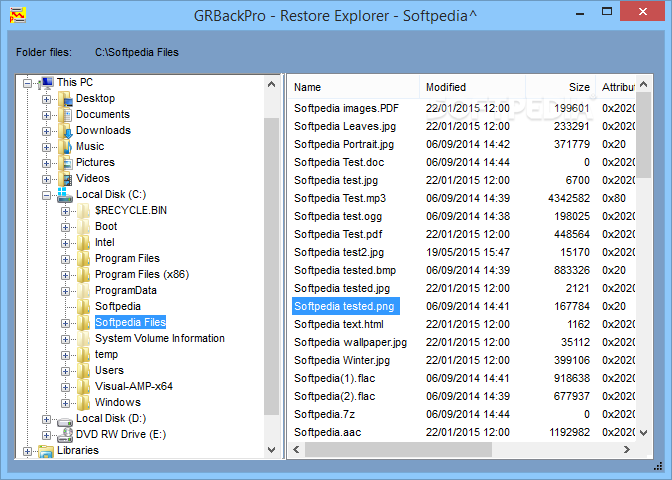Click the Local Disk (D:) drive icon
Screen dimensions: 672x480
click(65, 420)
